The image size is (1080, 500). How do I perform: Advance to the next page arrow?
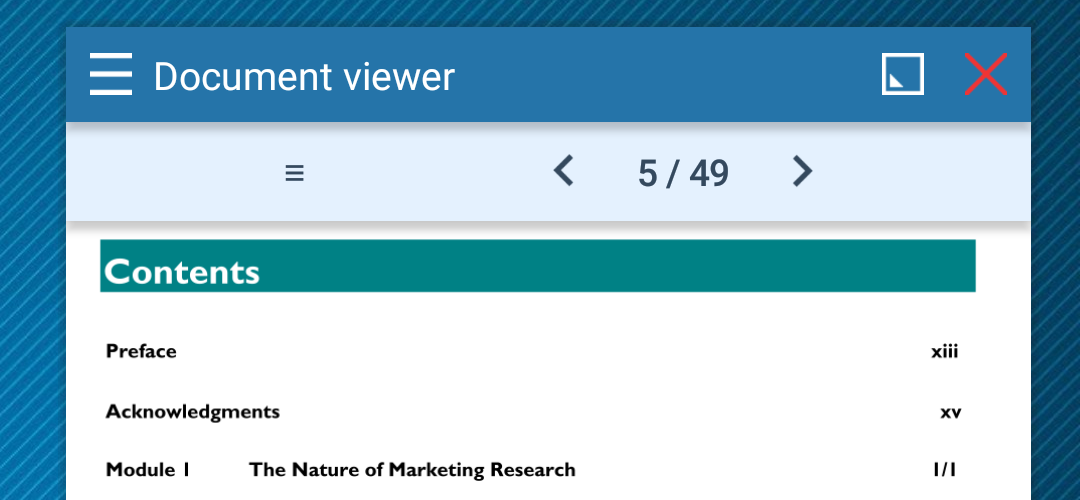(x=802, y=171)
